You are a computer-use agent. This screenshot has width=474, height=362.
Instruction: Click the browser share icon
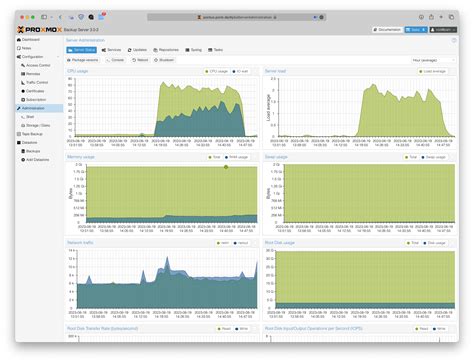pos(431,17)
